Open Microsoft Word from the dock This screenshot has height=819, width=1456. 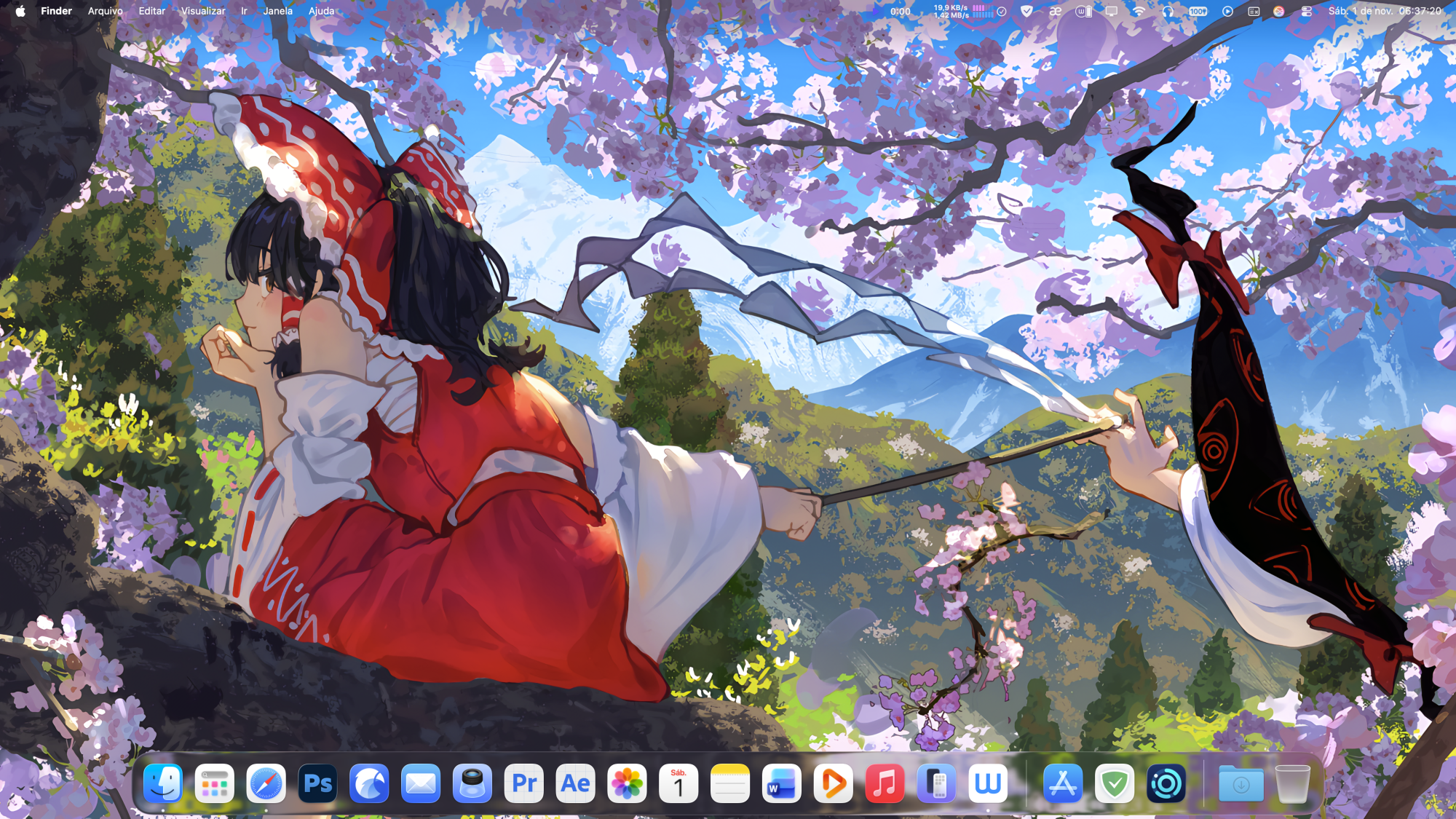point(781,784)
